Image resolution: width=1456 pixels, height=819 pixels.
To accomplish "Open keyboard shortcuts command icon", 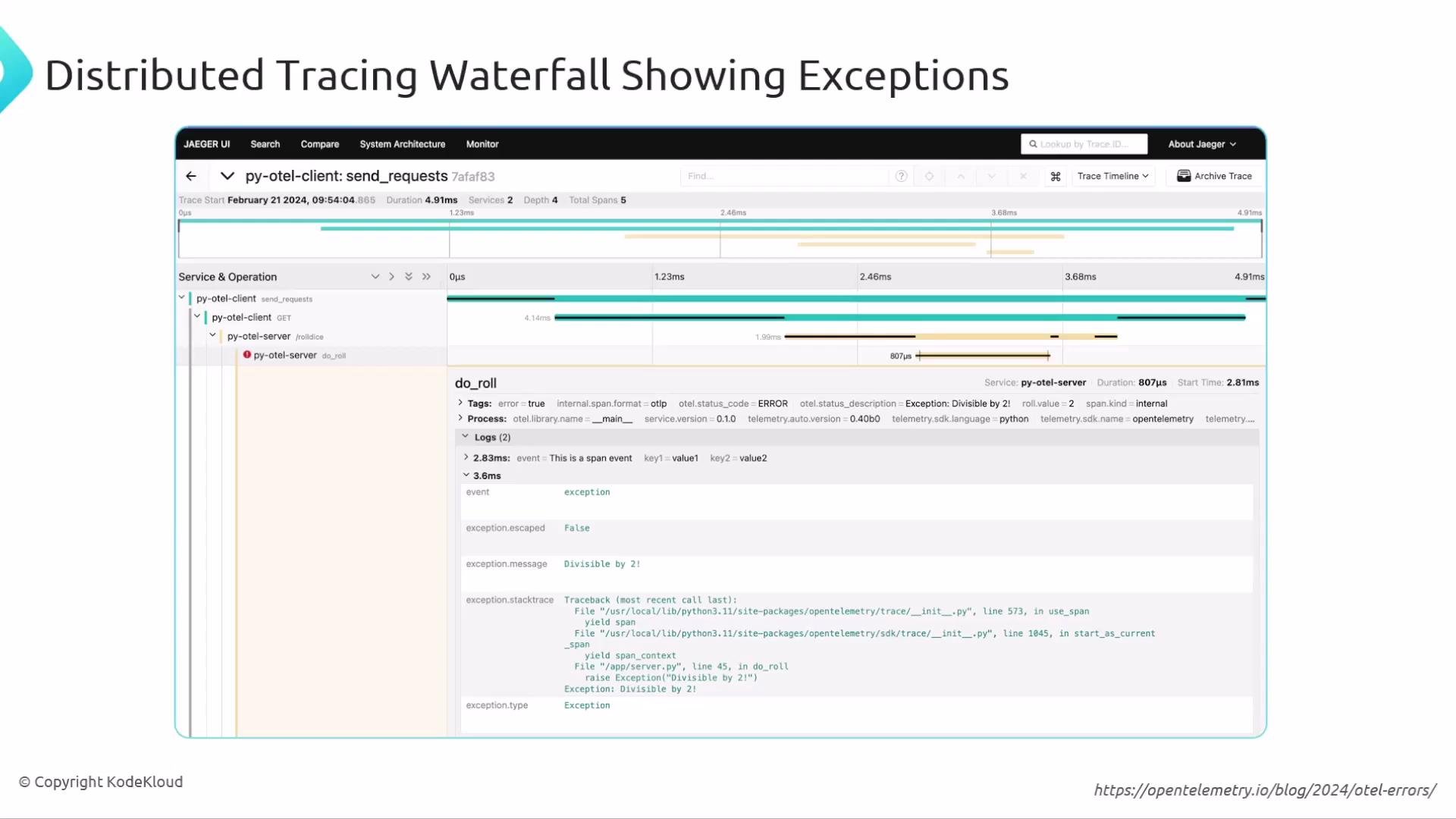I will [x=1055, y=176].
